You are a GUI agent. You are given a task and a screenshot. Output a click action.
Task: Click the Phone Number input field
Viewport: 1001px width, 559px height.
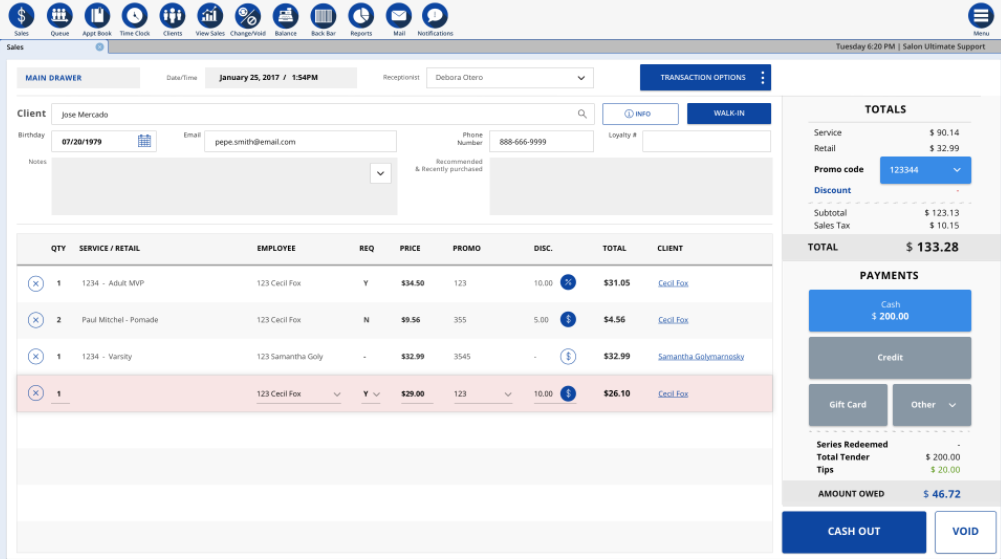tap(541, 142)
